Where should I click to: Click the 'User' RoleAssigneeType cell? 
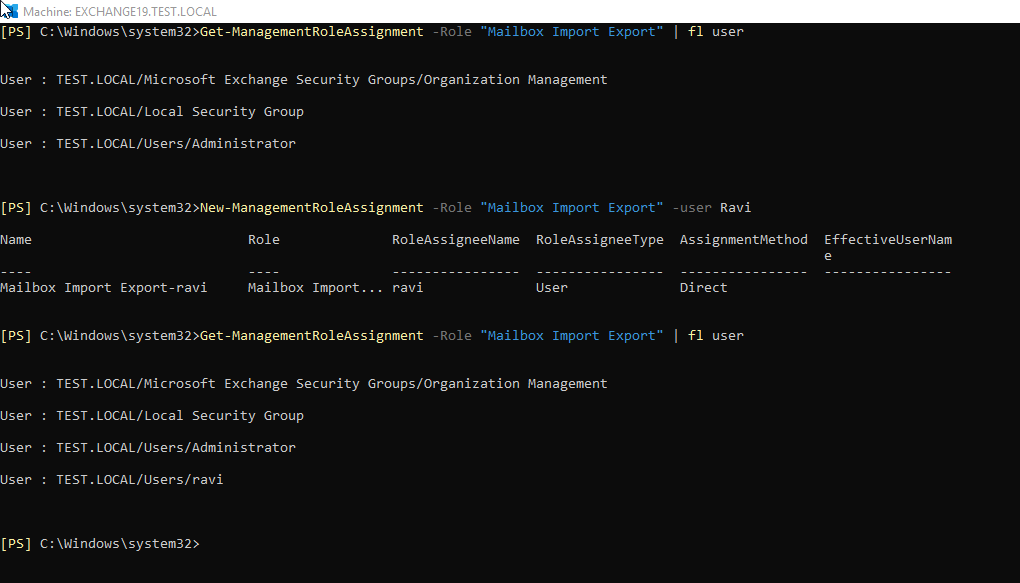tap(552, 288)
